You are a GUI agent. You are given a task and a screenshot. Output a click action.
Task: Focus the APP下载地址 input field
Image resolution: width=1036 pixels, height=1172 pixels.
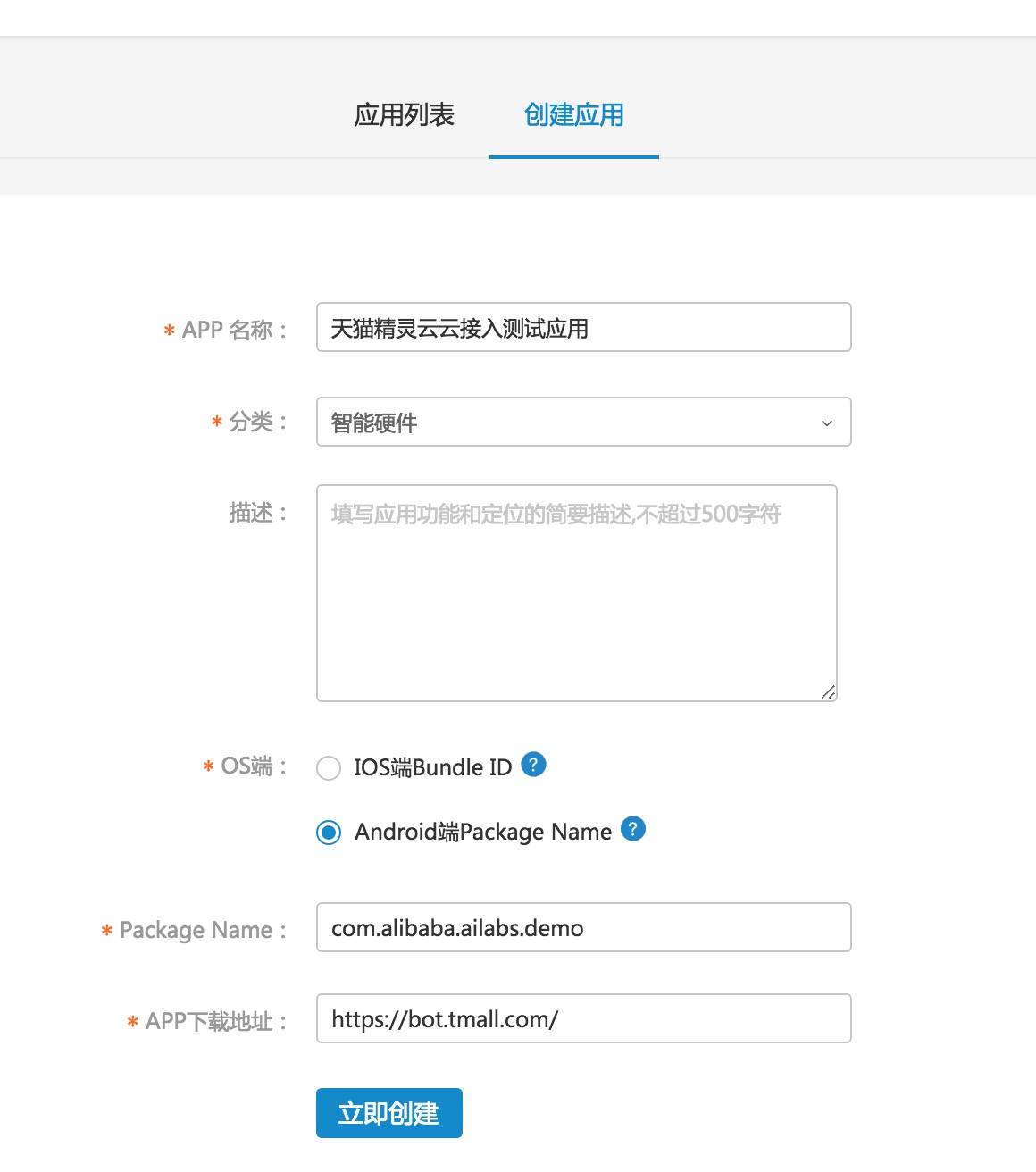[584, 1018]
